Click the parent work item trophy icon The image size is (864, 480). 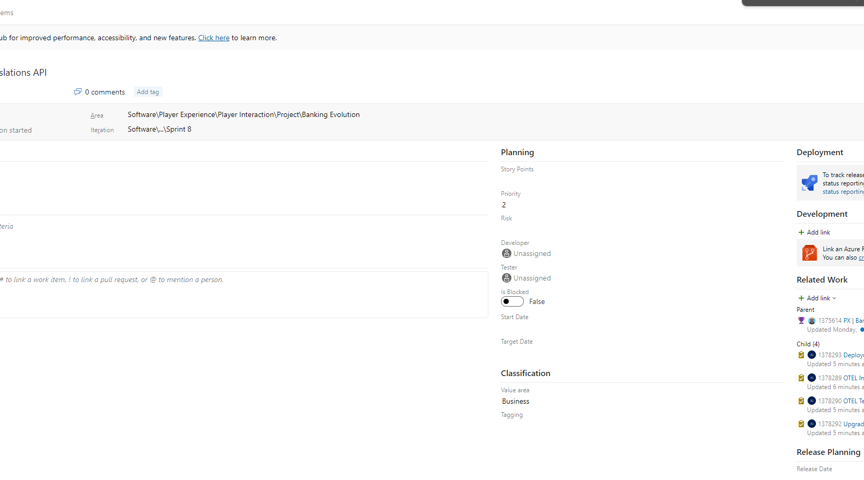click(801, 321)
